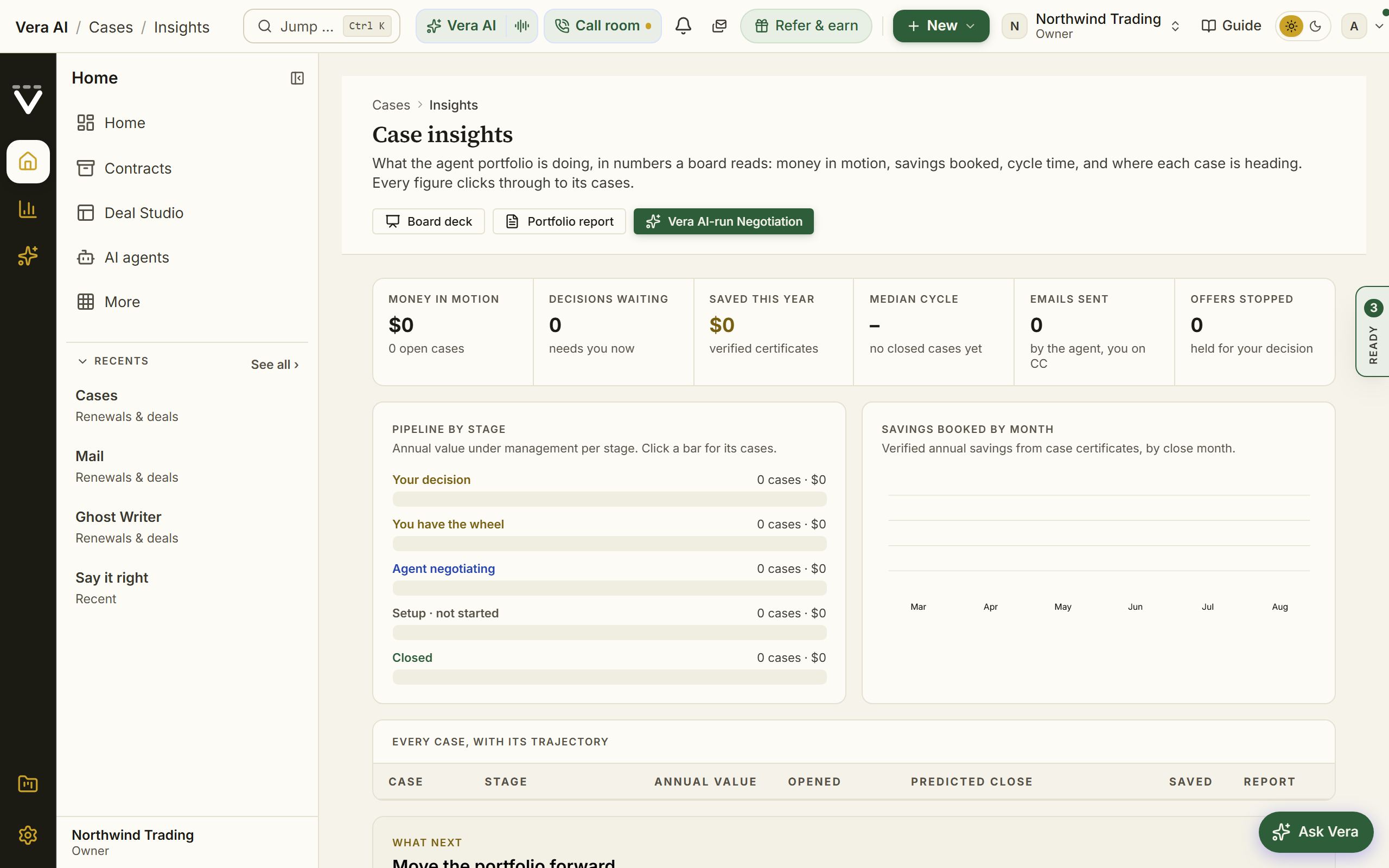Open notifications bell
This screenshot has height=868, width=1389.
point(683,26)
